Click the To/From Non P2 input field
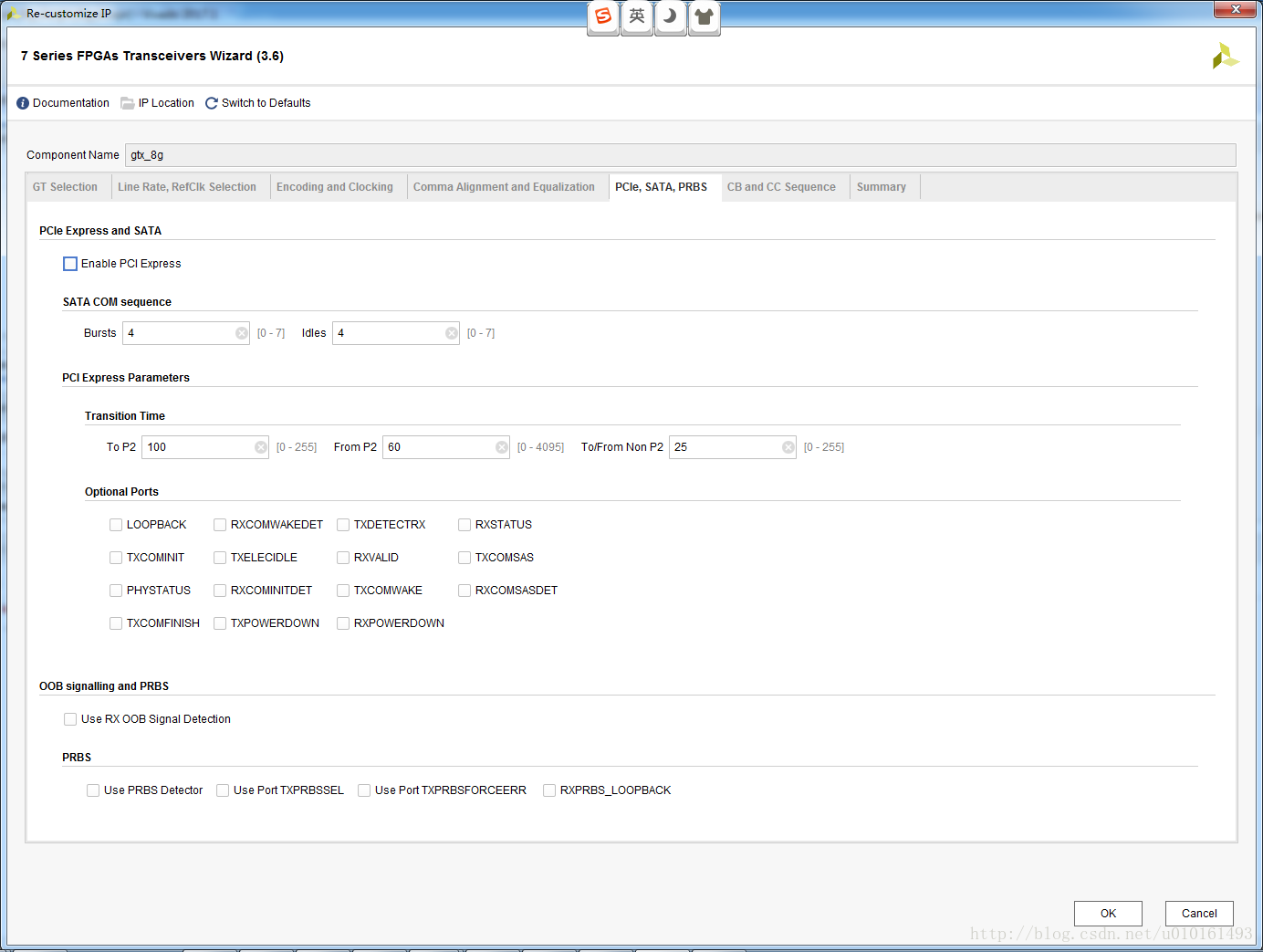Viewport: 1263px width, 952px height. point(733,447)
